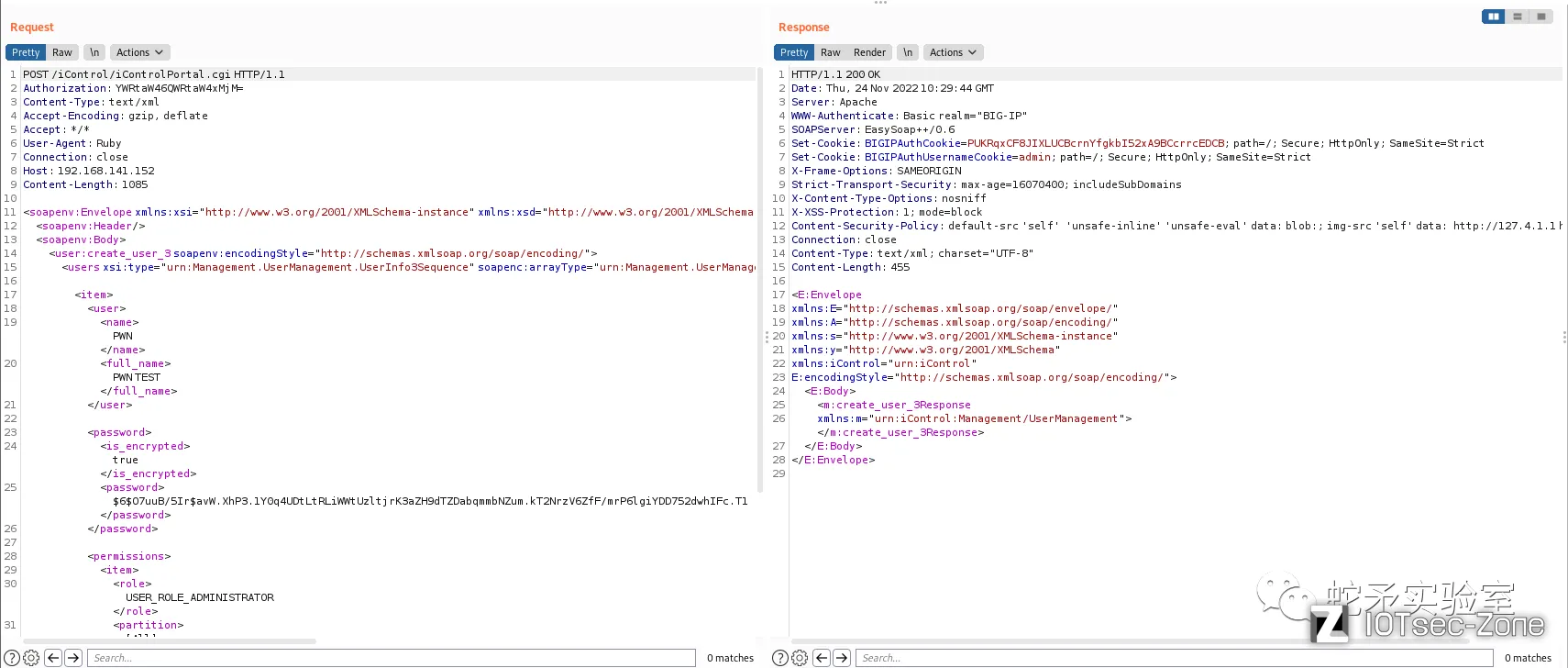This screenshot has height=668, width=1568.
Task: Switch Response view to Render tab
Action: pos(869,52)
